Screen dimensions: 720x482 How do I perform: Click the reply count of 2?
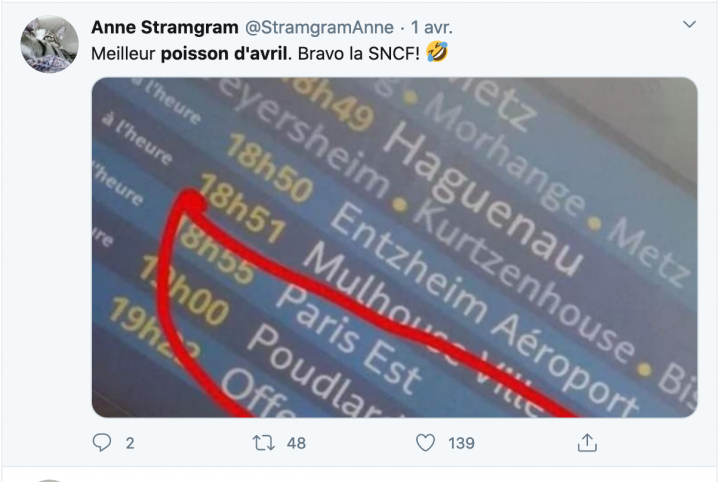(130, 443)
